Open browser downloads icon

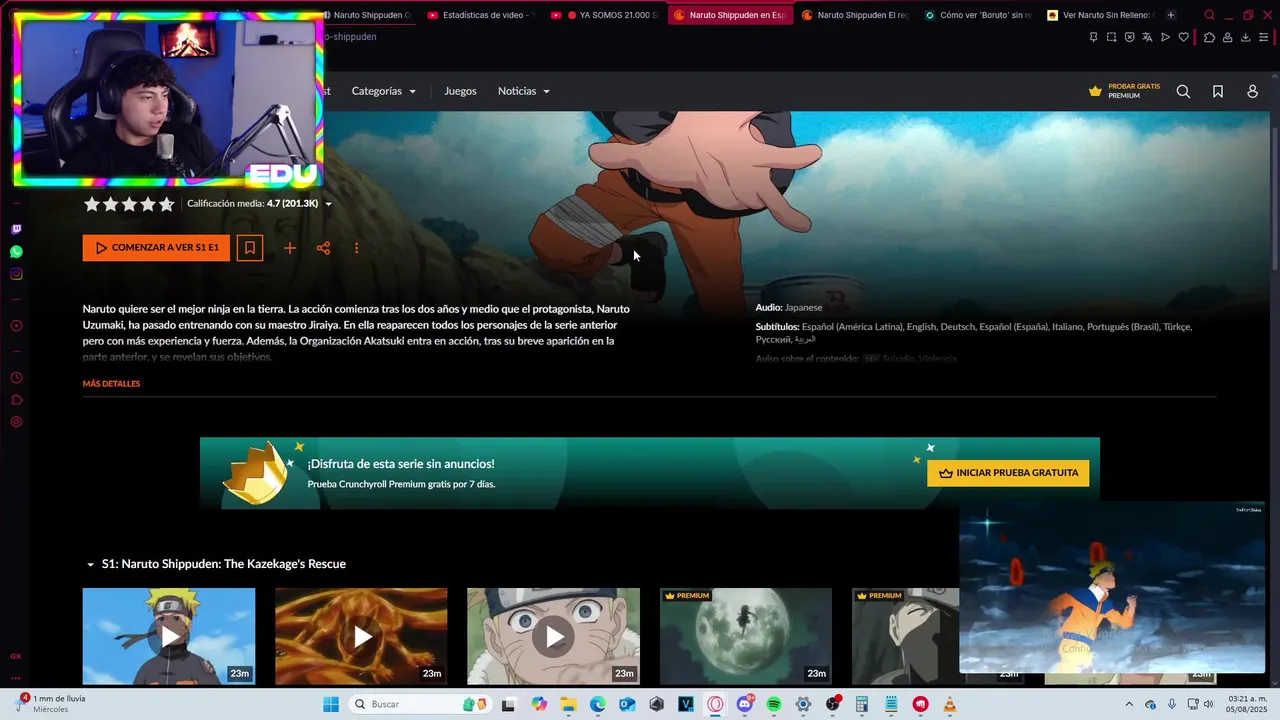1245,37
